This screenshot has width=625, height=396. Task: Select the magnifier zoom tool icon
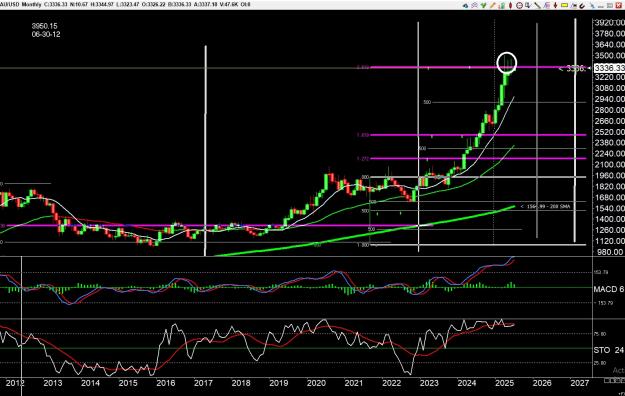[528, 5]
